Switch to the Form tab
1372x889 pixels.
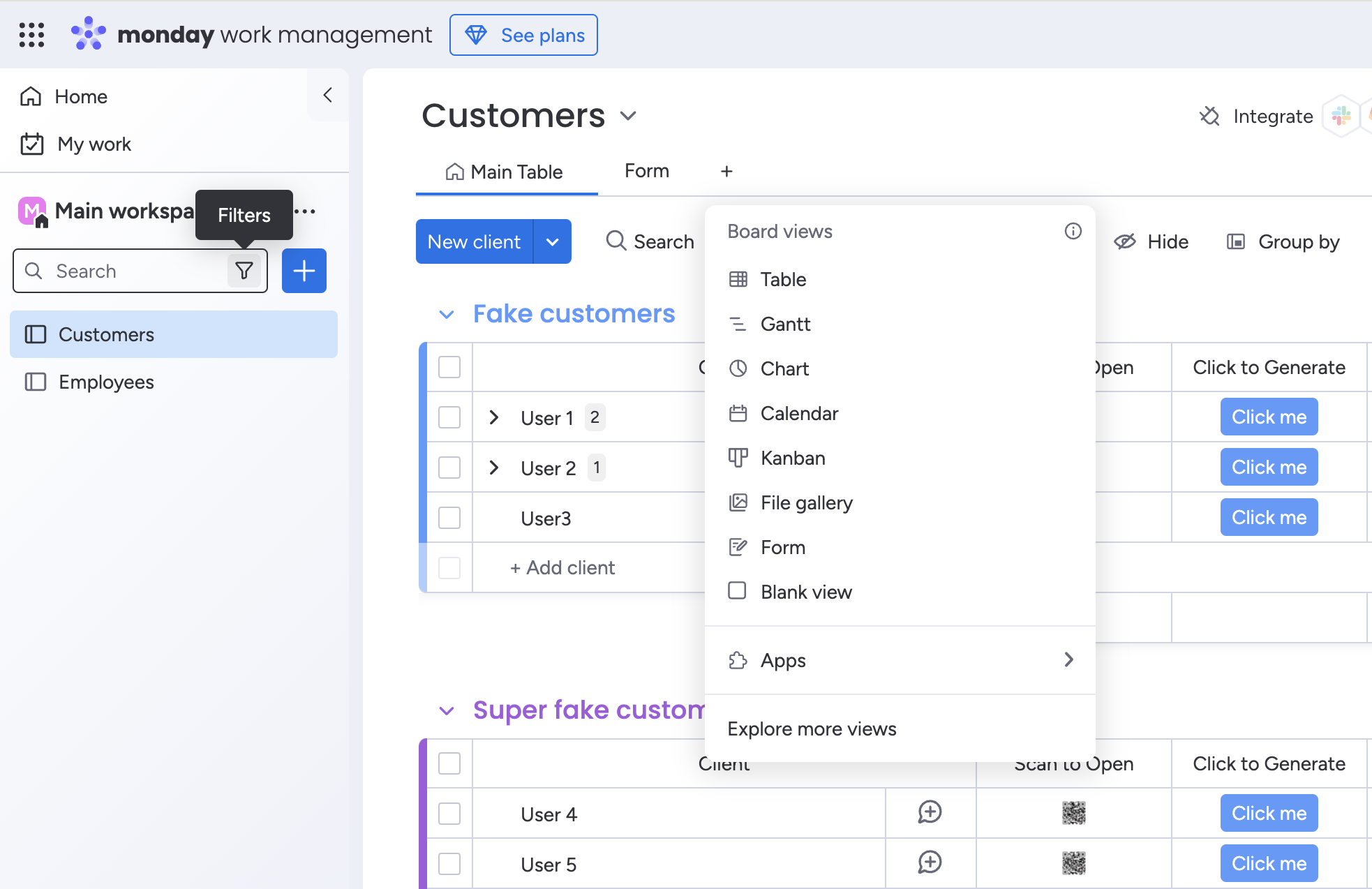point(646,171)
